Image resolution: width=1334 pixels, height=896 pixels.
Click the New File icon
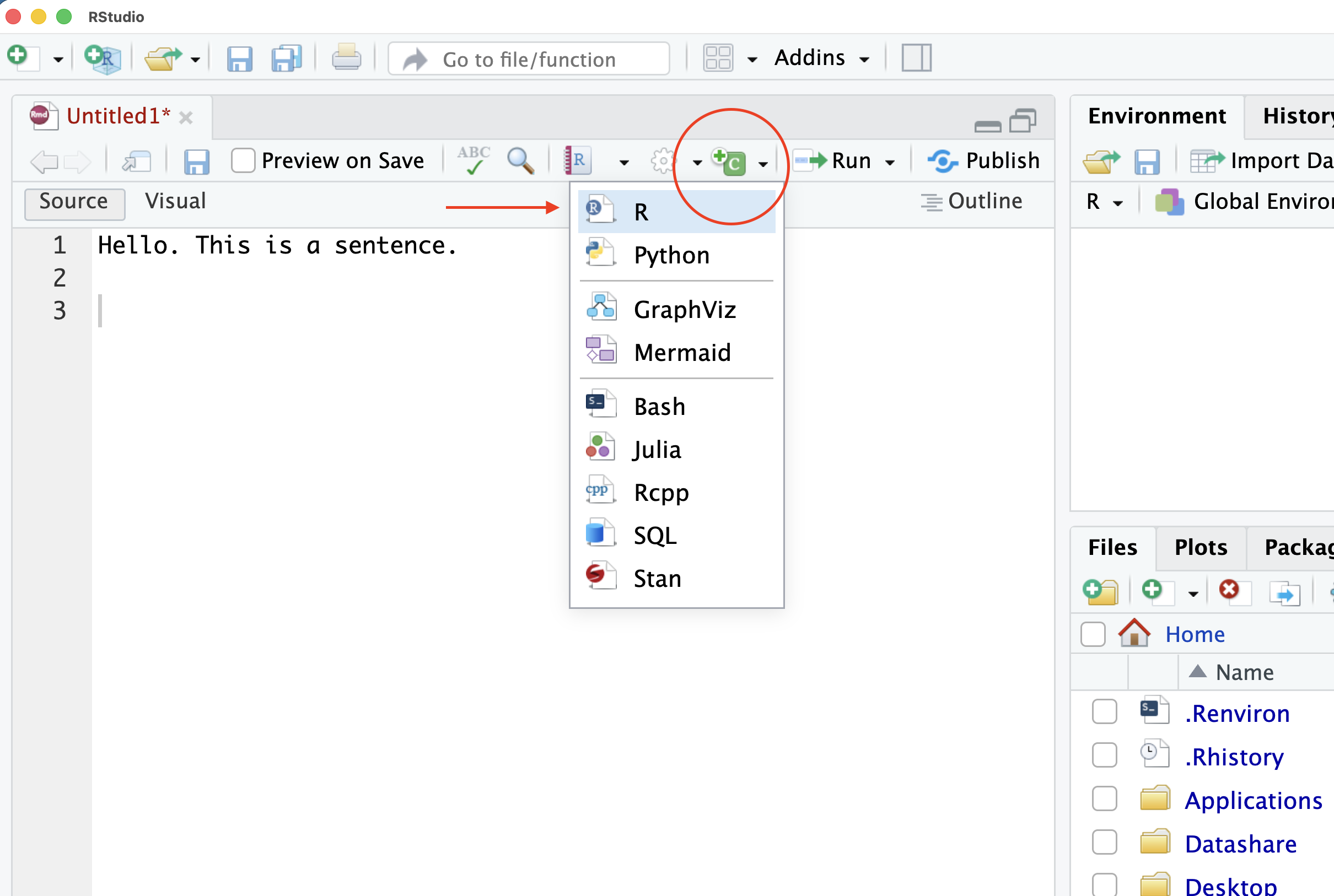[23, 58]
